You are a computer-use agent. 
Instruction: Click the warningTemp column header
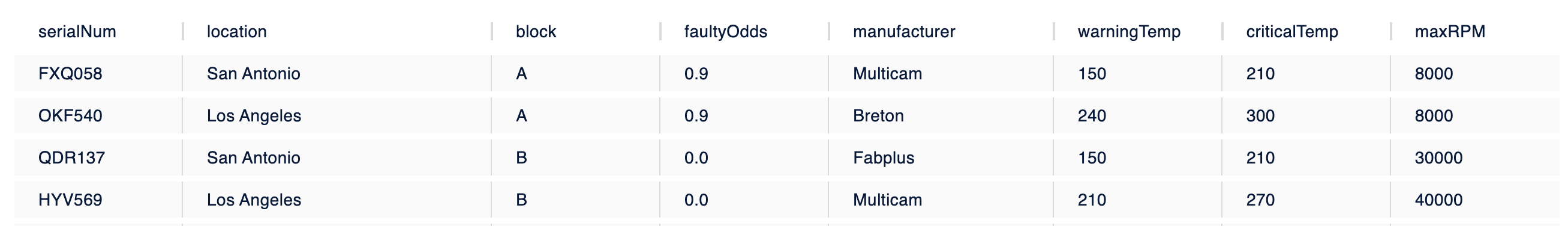(1128, 32)
